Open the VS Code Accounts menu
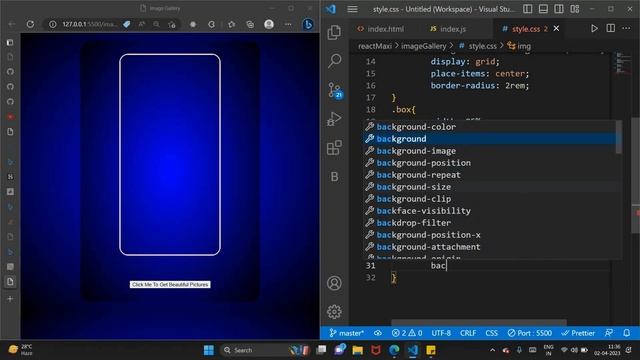Viewport: 640px width, 360px height. [x=334, y=283]
